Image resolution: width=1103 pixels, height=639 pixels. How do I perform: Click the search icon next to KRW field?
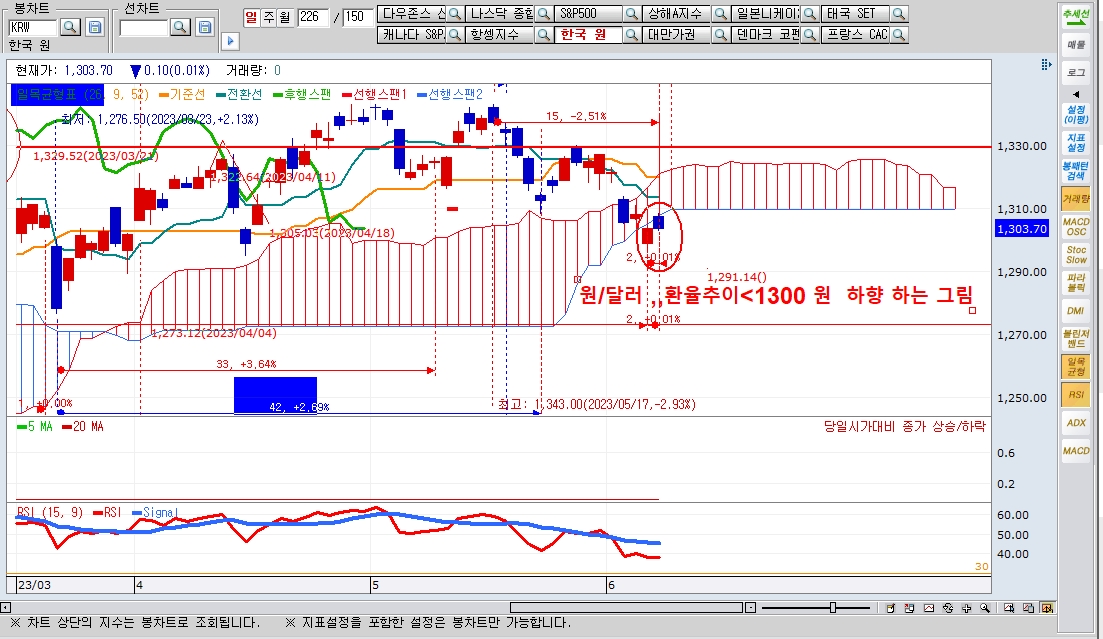click(71, 27)
